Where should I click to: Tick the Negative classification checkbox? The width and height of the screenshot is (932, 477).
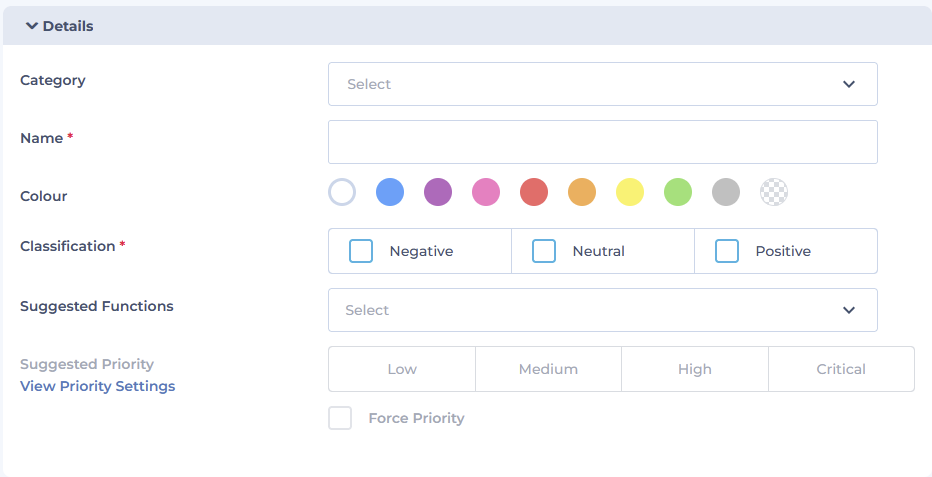361,251
